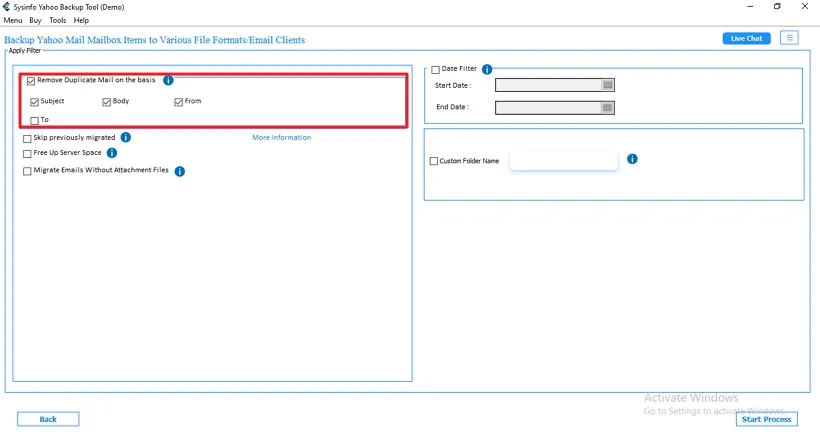Minimize the Sysinfo Yahoo Backup window
Image resolution: width=820 pixels, height=437 pixels.
(750, 7)
